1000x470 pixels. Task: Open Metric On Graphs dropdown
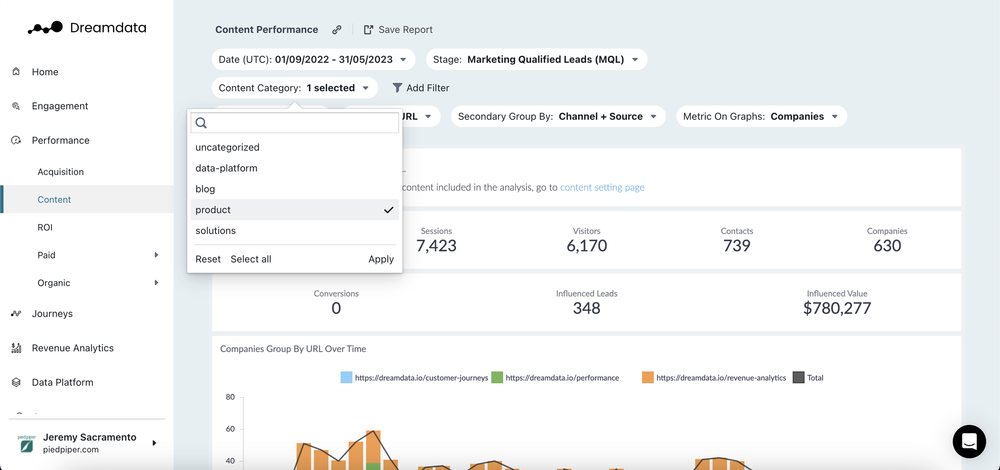pyautogui.click(x=761, y=116)
